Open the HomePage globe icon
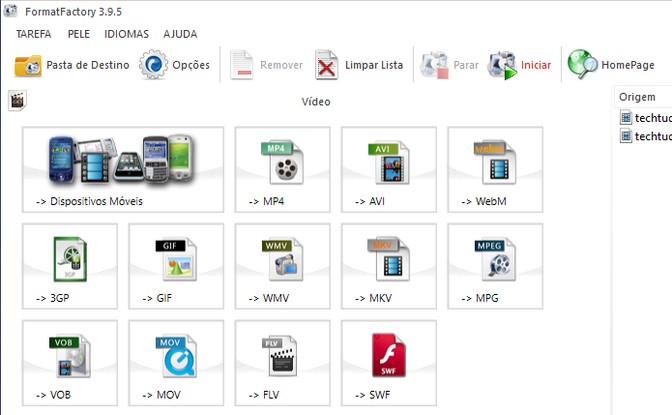Image resolution: width=672 pixels, height=415 pixels. [582, 64]
